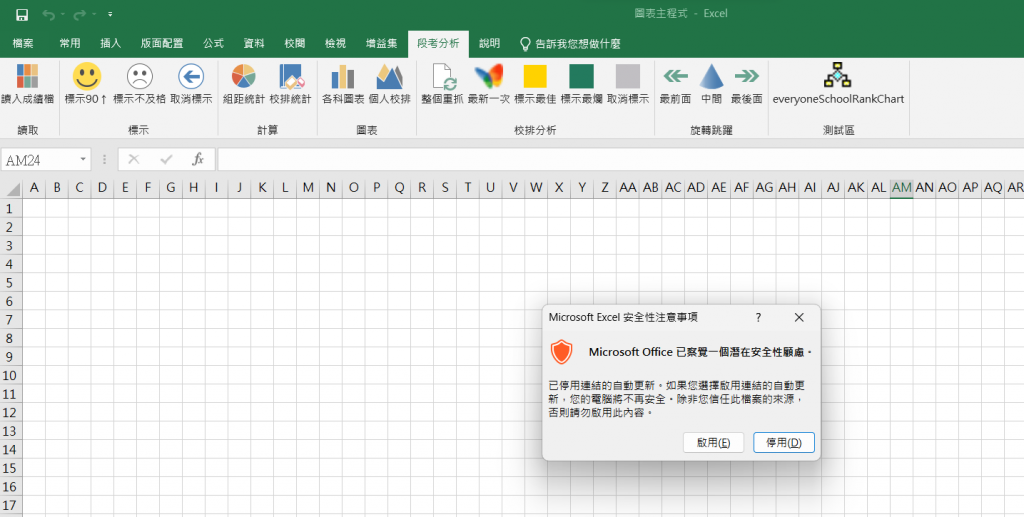Click the smiley face 標示90↑ icon
Image resolution: width=1024 pixels, height=517 pixels.
pyautogui.click(x=86, y=76)
